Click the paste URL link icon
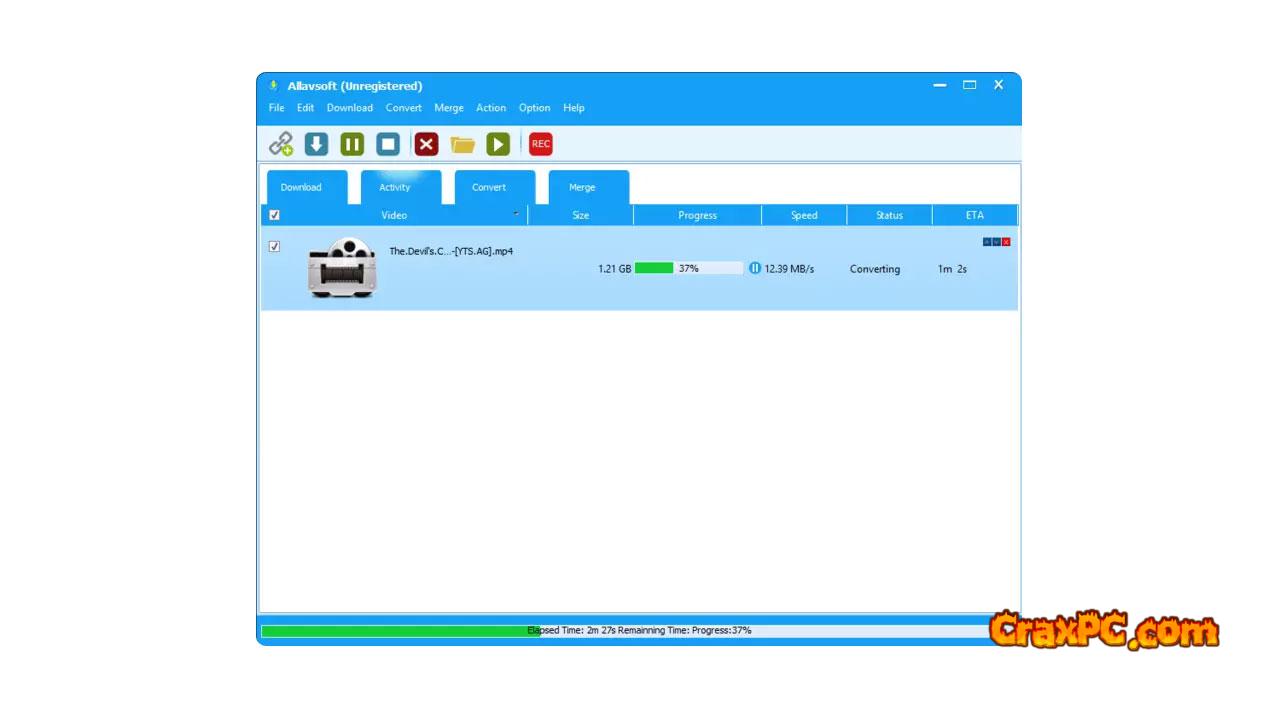This screenshot has width=1280, height=720. pos(281,144)
